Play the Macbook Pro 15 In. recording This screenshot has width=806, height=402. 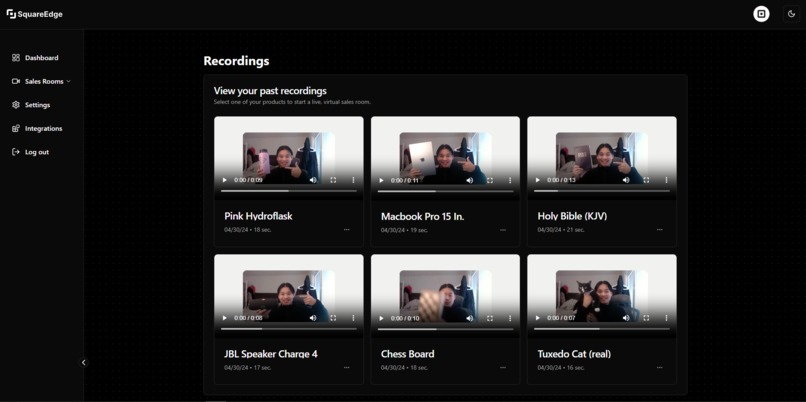(x=381, y=180)
